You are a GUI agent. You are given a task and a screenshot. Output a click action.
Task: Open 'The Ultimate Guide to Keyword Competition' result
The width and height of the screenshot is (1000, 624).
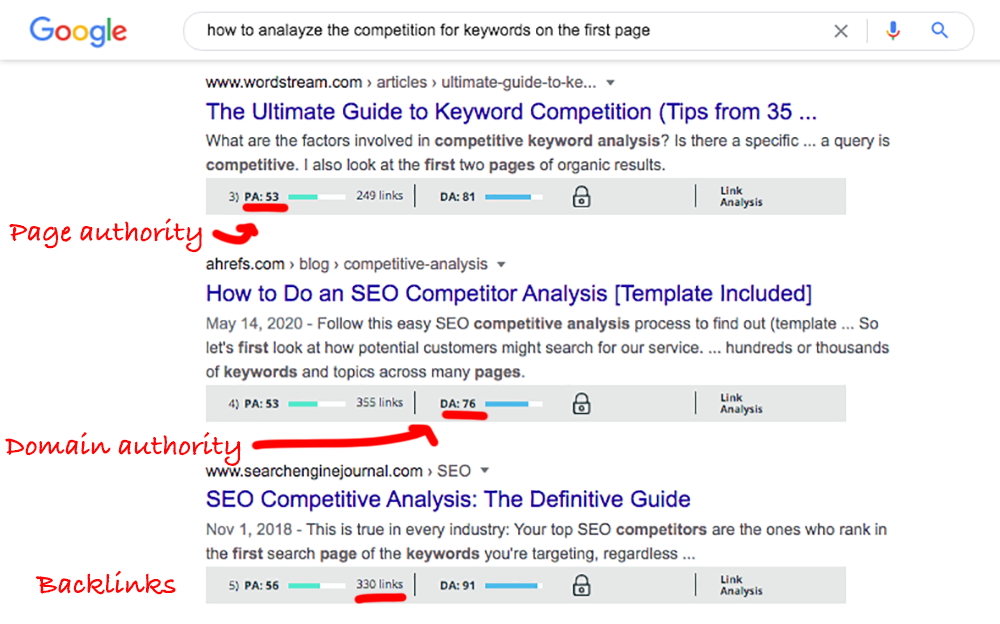511,112
